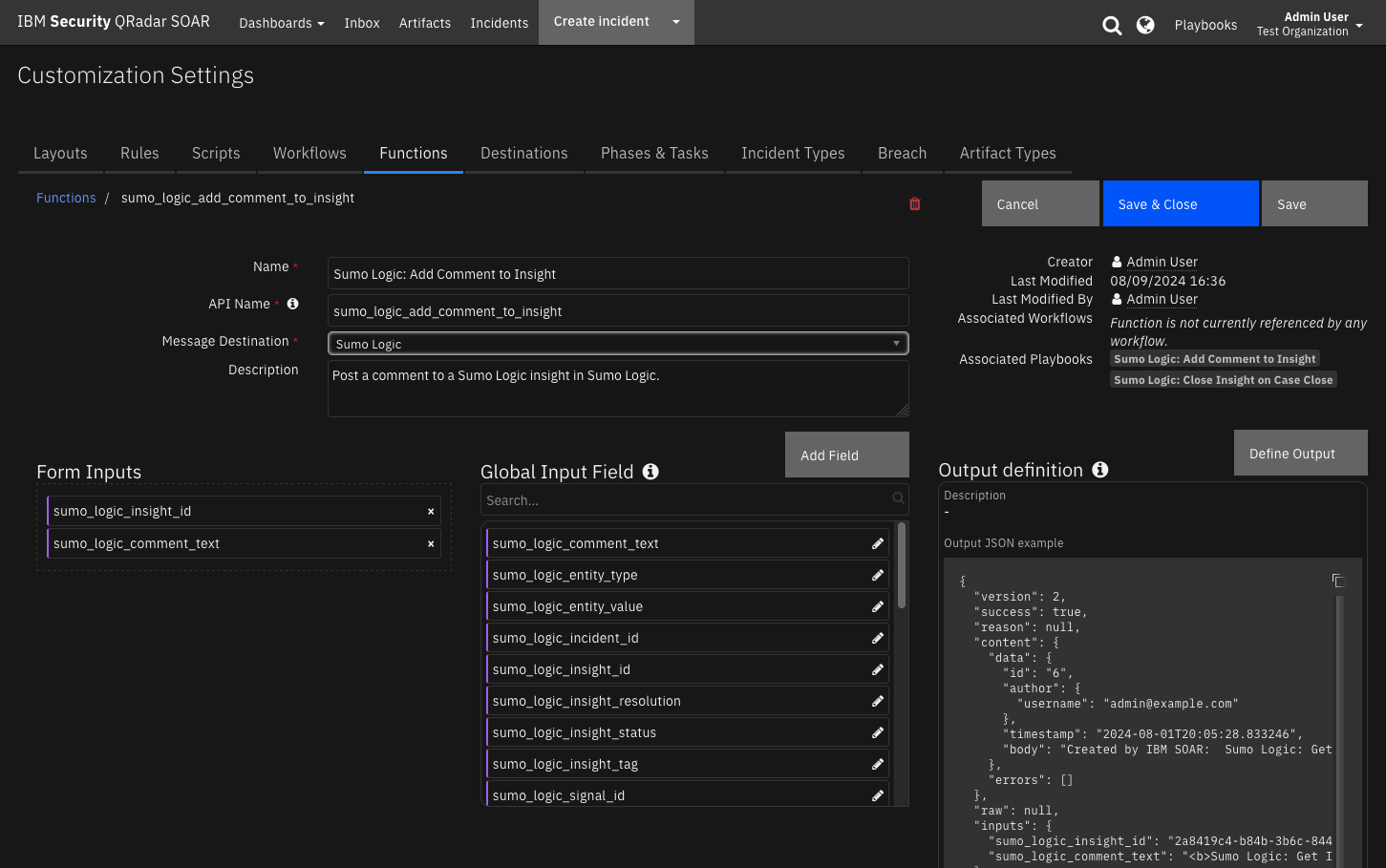Viewport: 1386px width, 868px height.
Task: Click the globe icon in header
Action: tap(1145, 25)
